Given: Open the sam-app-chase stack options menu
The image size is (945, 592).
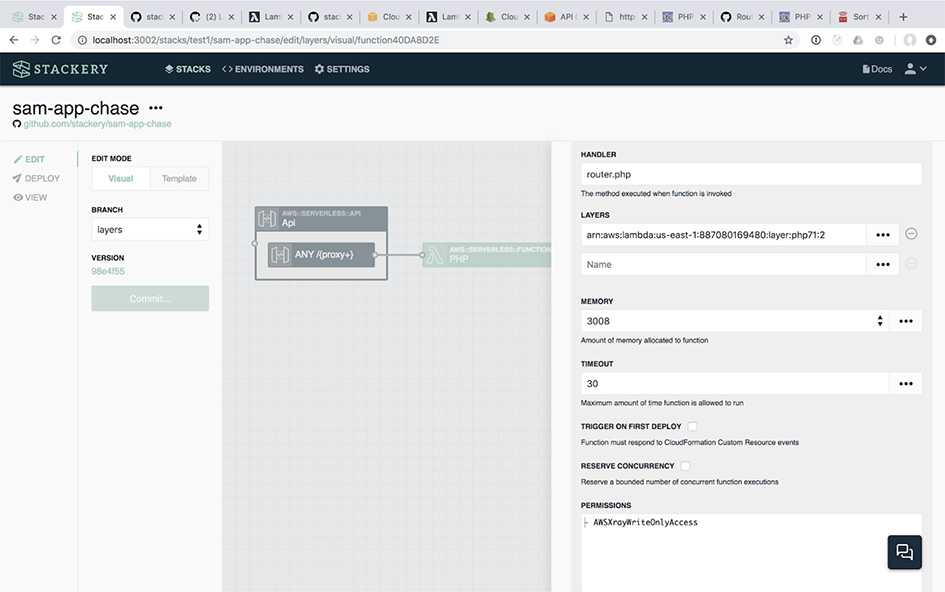Looking at the screenshot, I should tap(156, 108).
